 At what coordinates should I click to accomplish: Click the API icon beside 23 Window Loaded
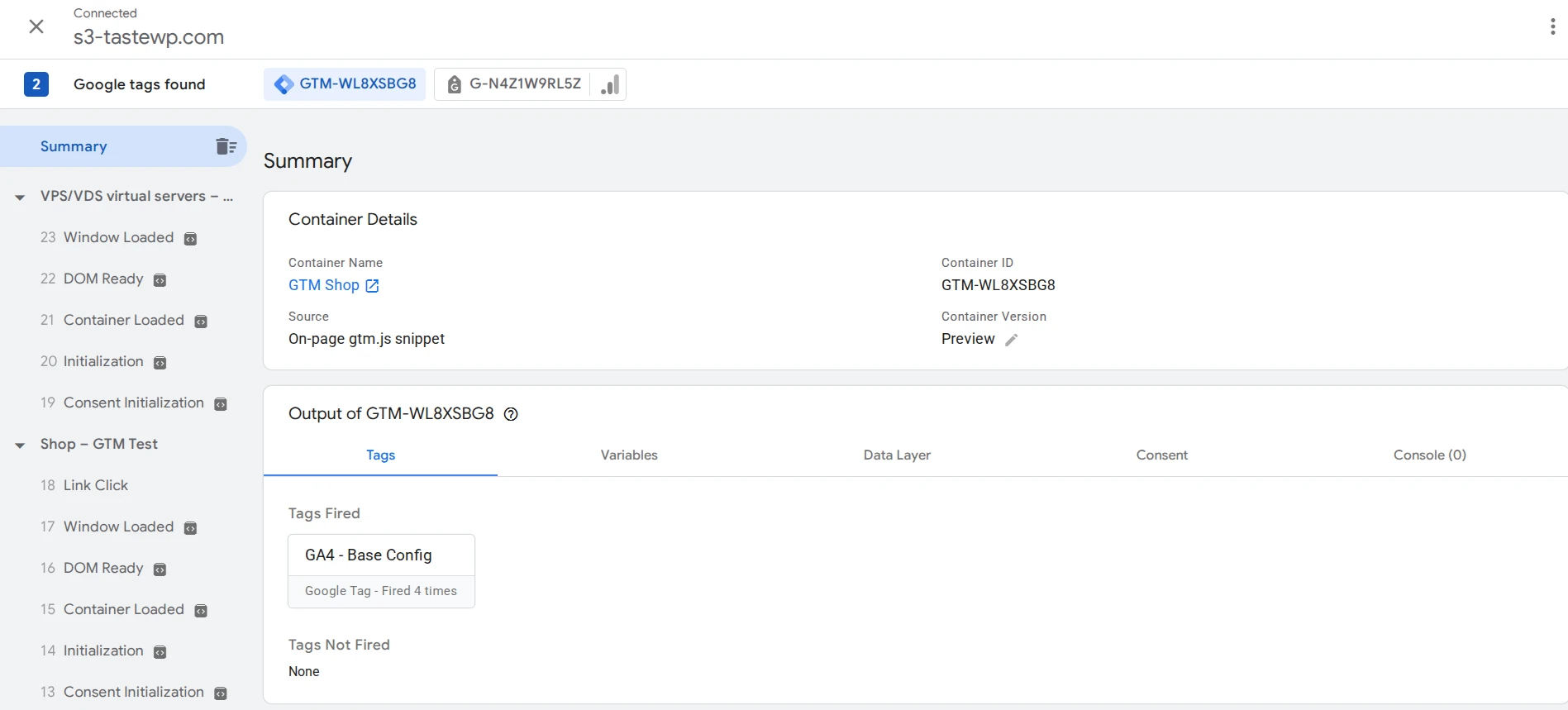click(190, 239)
